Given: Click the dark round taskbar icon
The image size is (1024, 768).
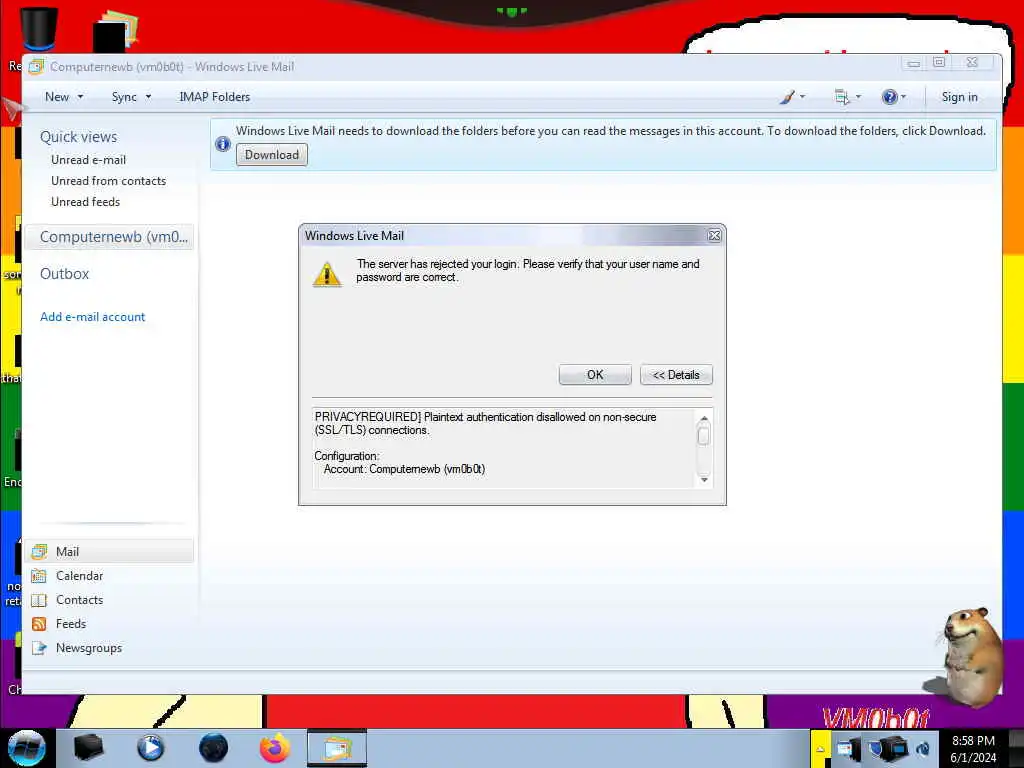Looking at the screenshot, I should coord(213,748).
